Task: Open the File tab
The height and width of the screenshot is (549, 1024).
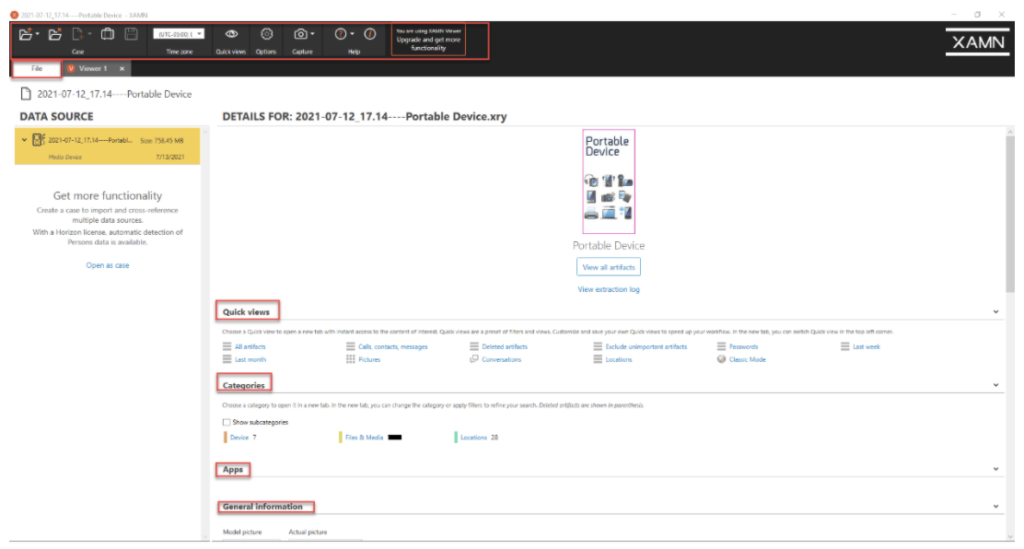Action: coord(37,69)
